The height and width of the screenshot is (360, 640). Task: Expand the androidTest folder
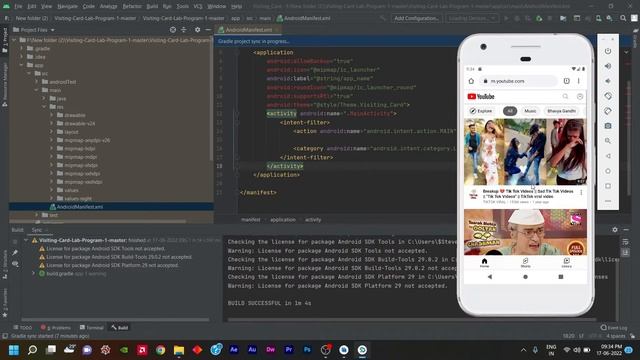36,82
